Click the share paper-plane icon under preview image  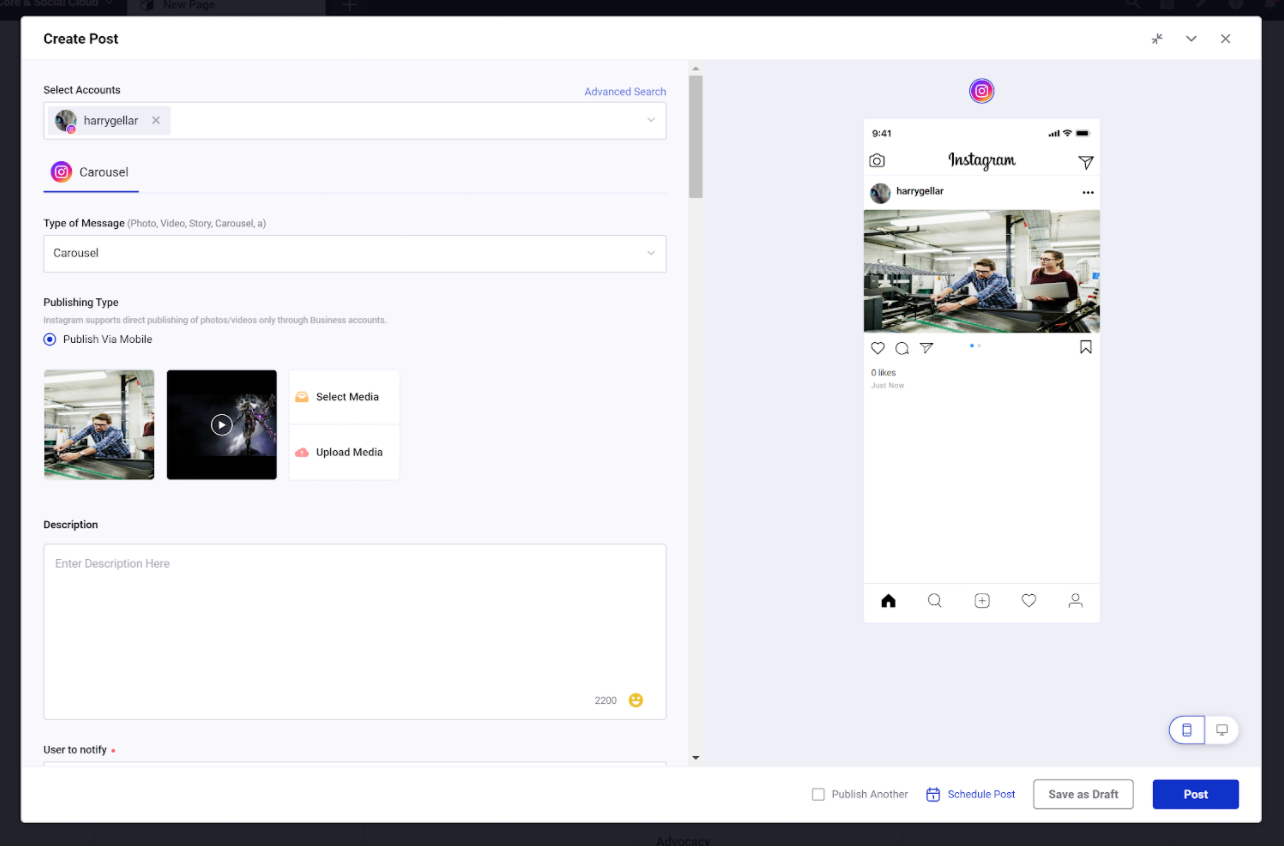(927, 348)
